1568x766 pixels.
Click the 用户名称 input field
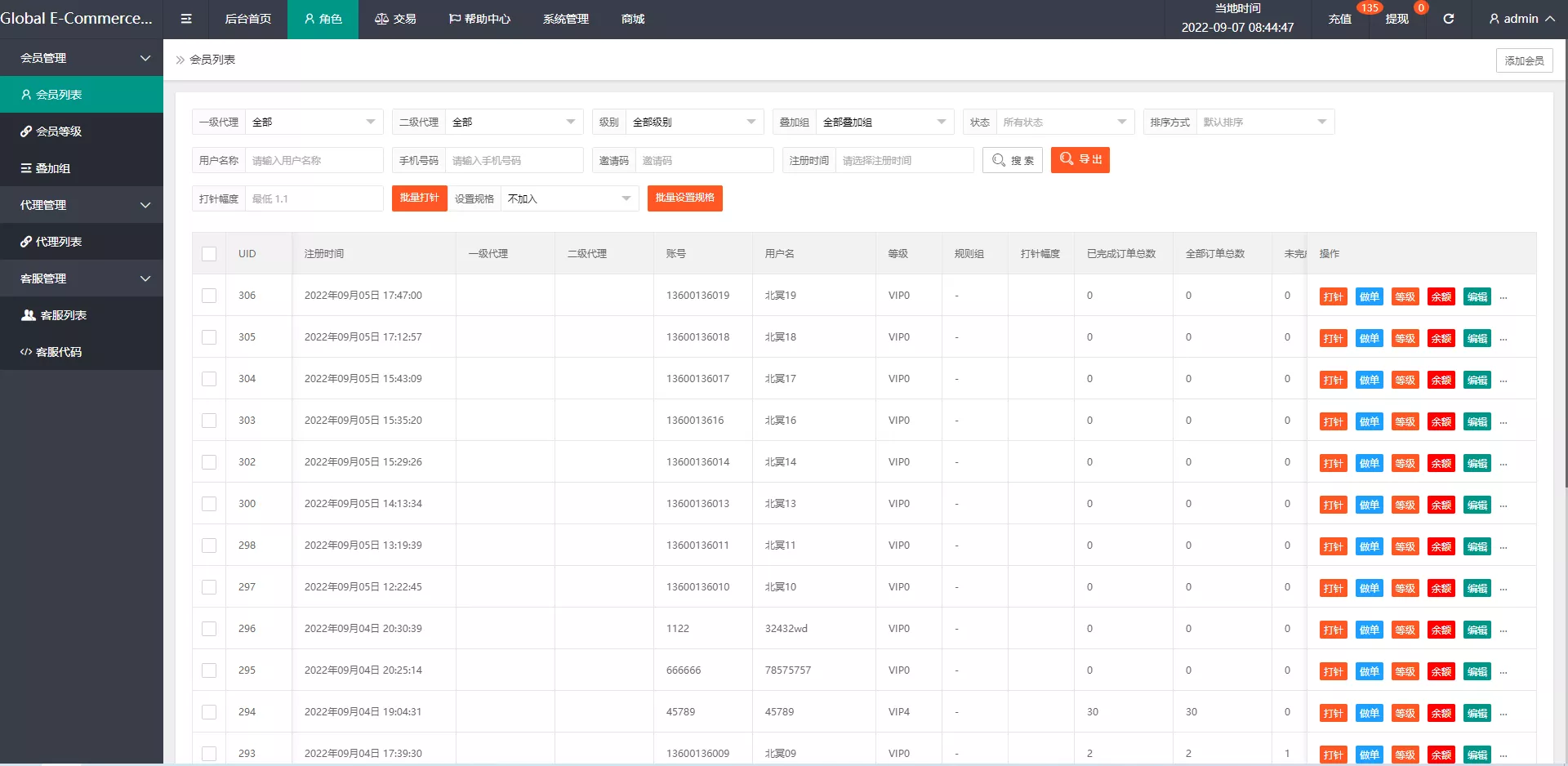[314, 161]
